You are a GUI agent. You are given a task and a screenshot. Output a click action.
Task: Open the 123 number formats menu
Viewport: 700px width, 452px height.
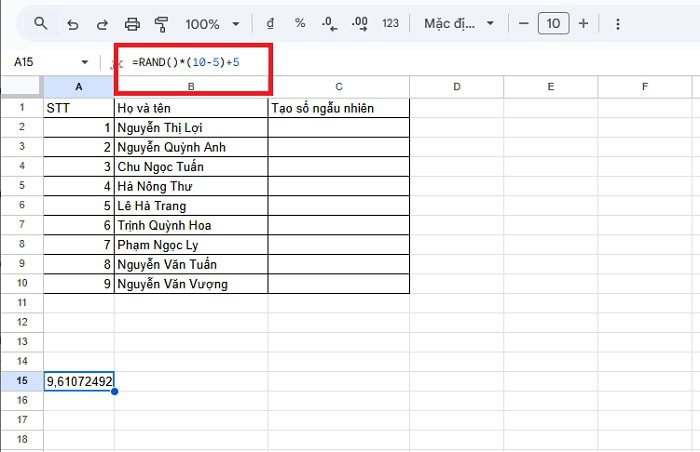(x=390, y=23)
